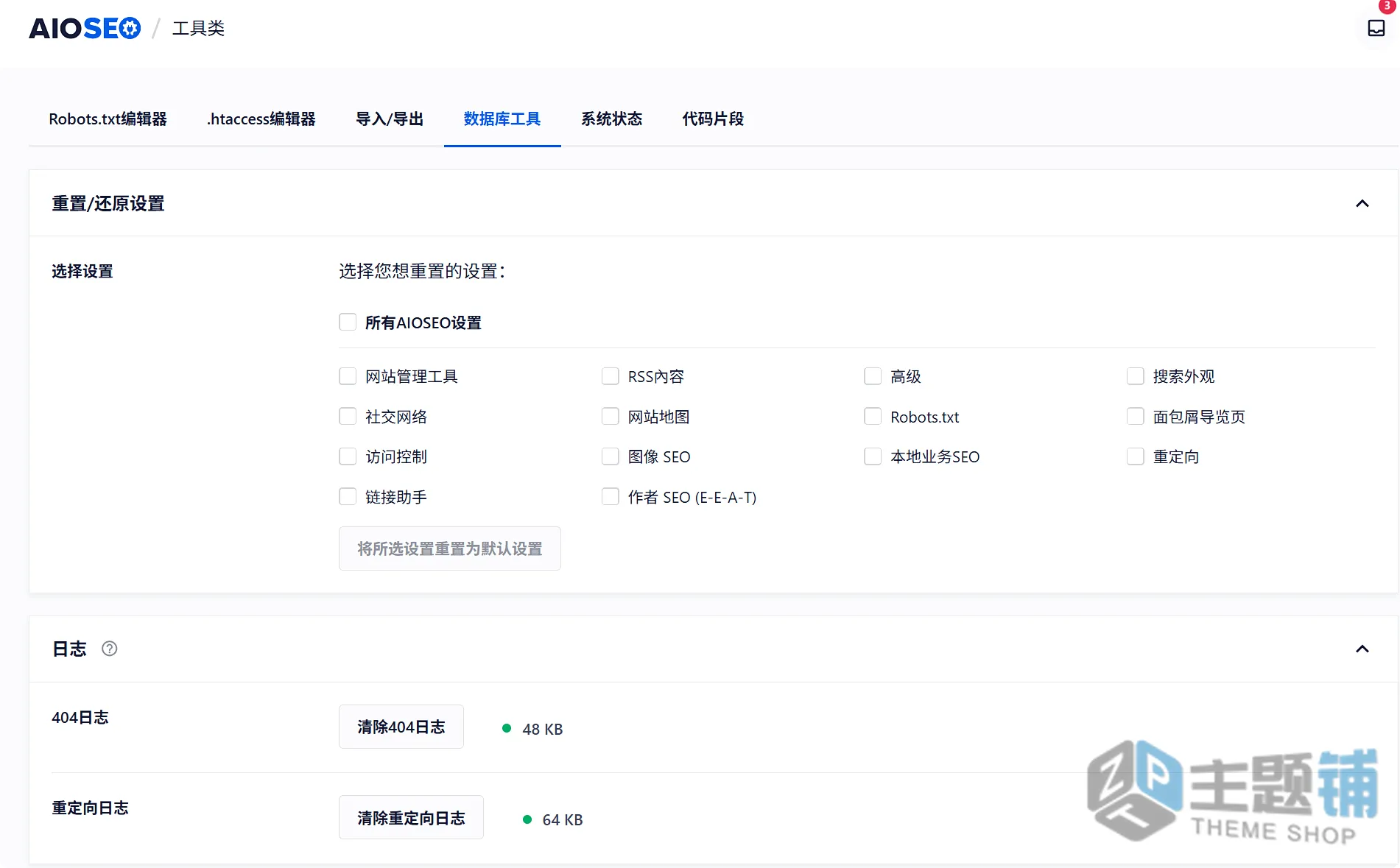Enable the 作者 SEO (E-E-A-T) checkbox

[x=610, y=497]
